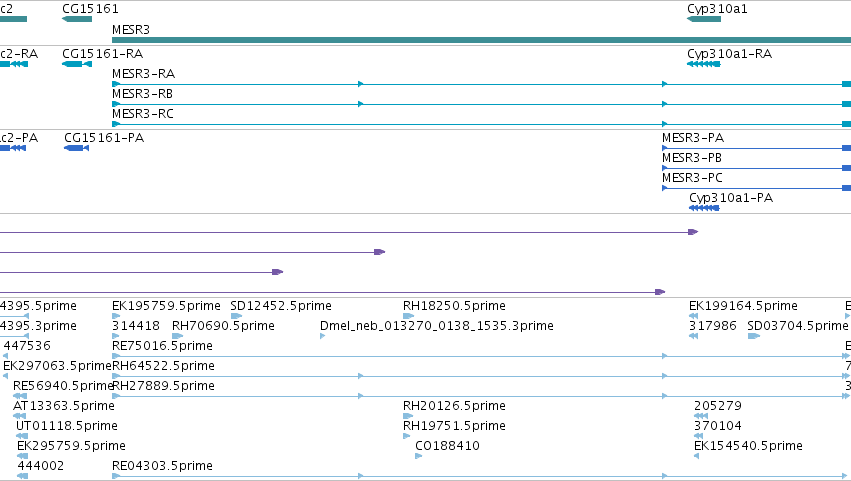Click the CG15161-PA protein label
The image size is (851, 481).
click(104, 138)
